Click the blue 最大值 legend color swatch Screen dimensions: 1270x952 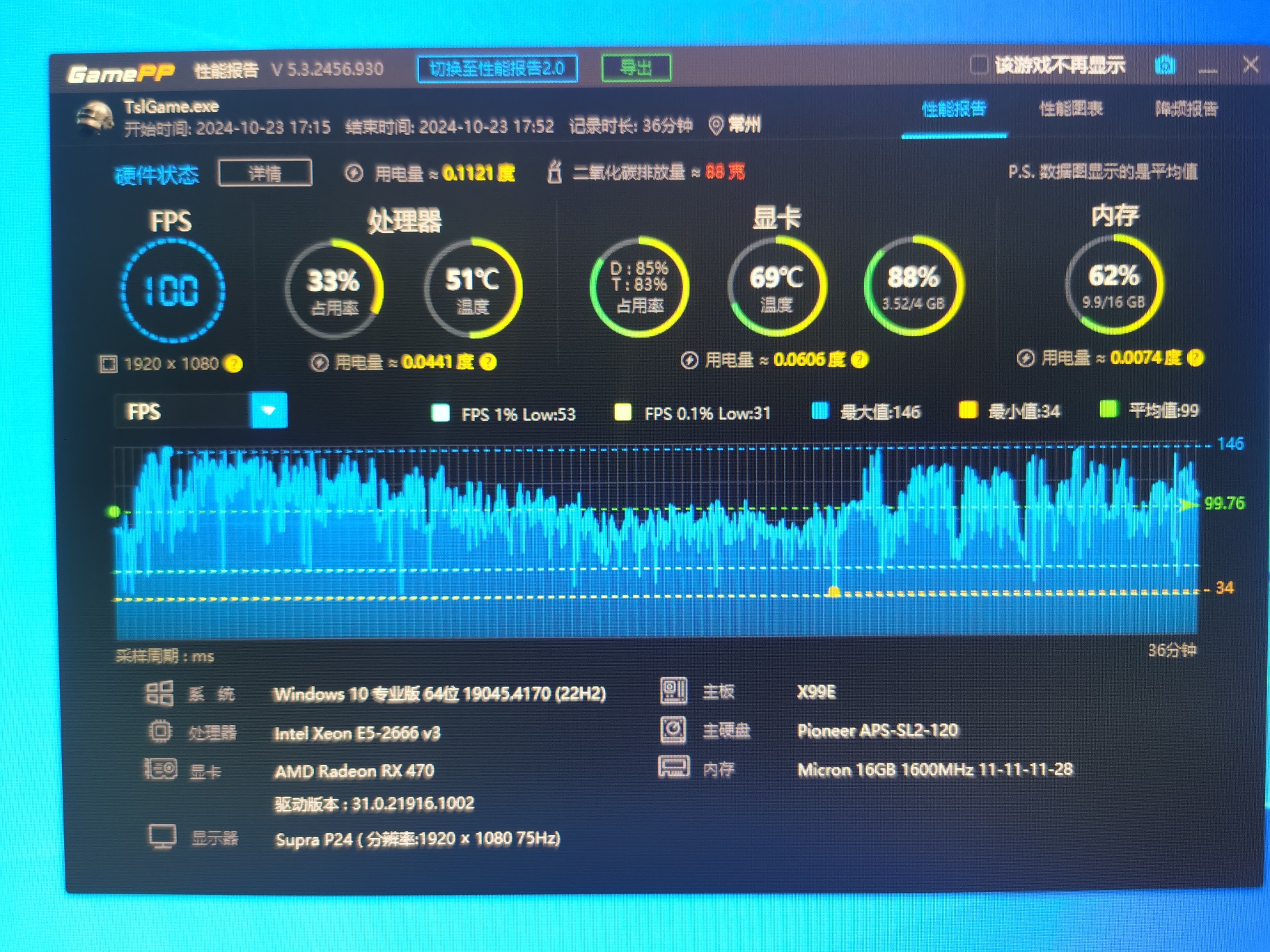820,411
